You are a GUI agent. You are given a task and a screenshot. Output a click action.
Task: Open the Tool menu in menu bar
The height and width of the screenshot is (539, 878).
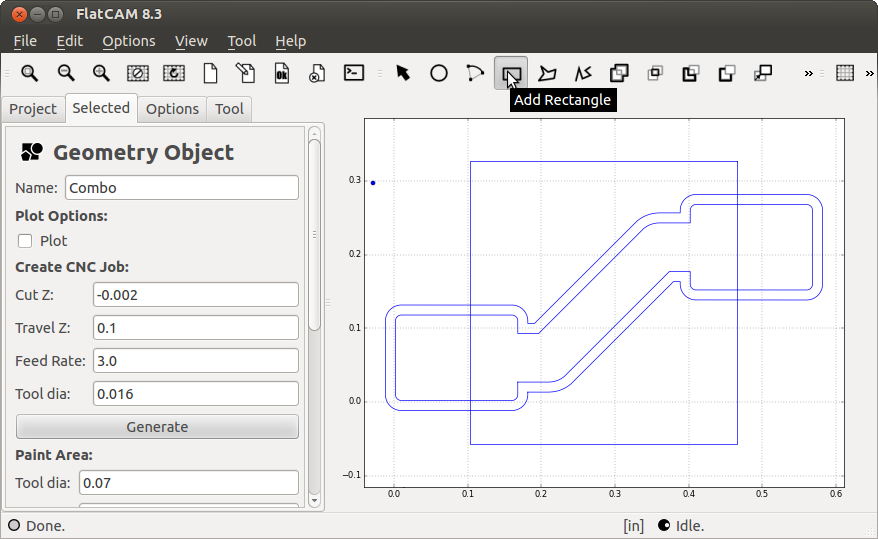tap(241, 41)
